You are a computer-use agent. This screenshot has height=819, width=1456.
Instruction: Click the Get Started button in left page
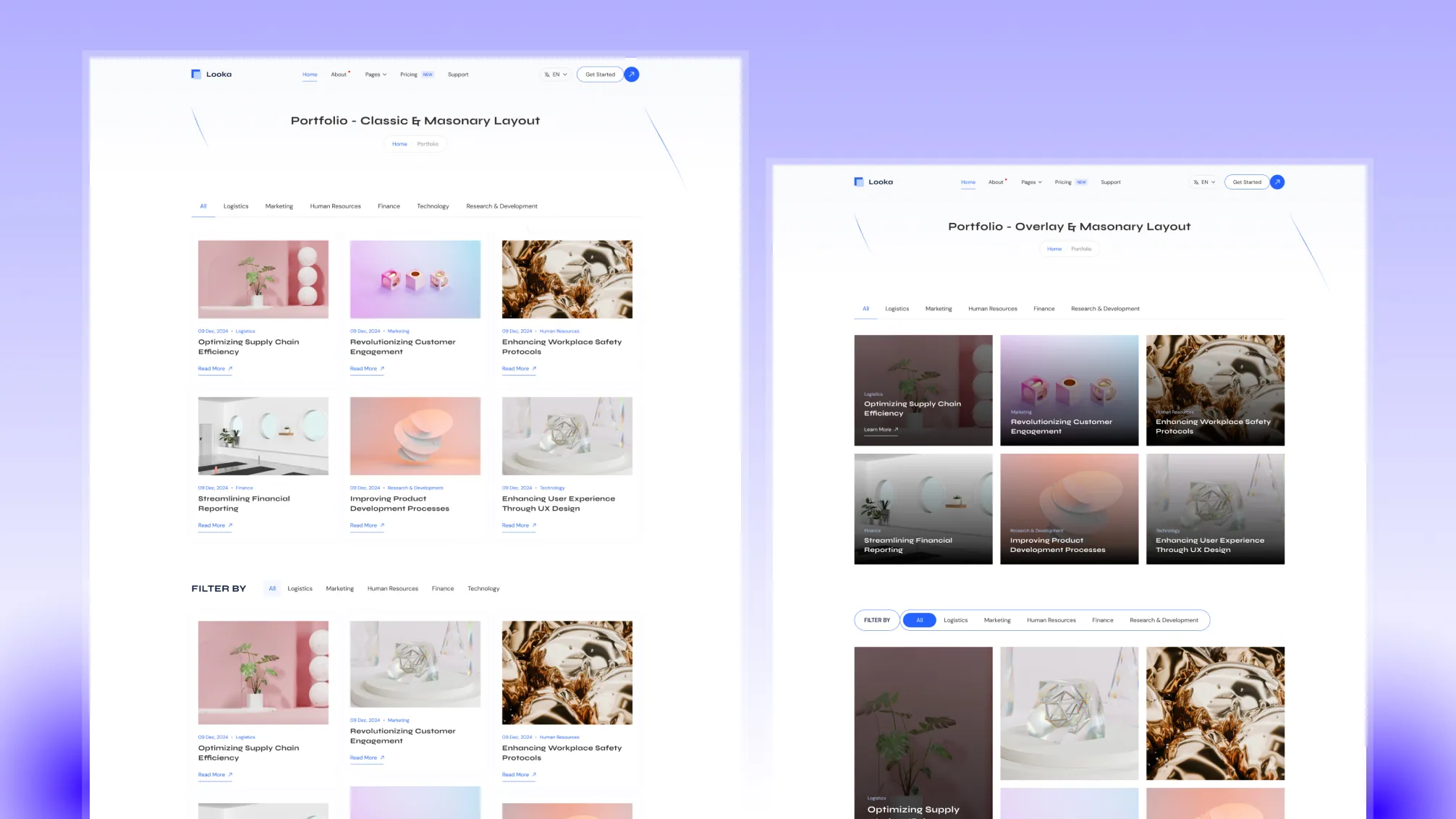pyautogui.click(x=600, y=75)
